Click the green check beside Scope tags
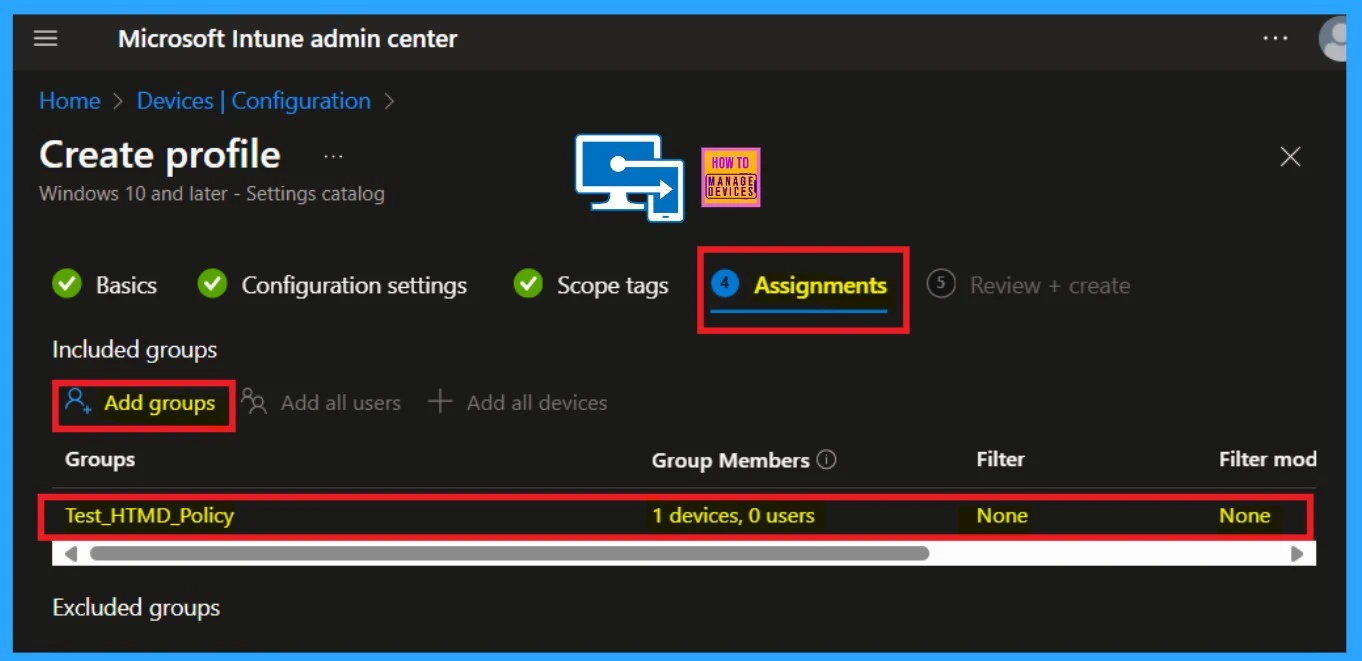The image size is (1362, 661). pyautogui.click(x=528, y=285)
